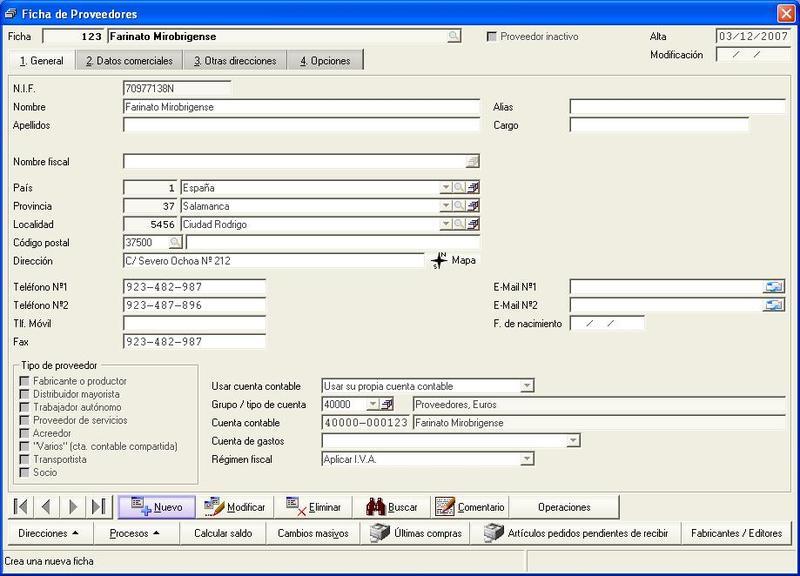800x576 pixels.
Task: Toggle the Transportista checkbox
Action: pyautogui.click(x=24, y=459)
